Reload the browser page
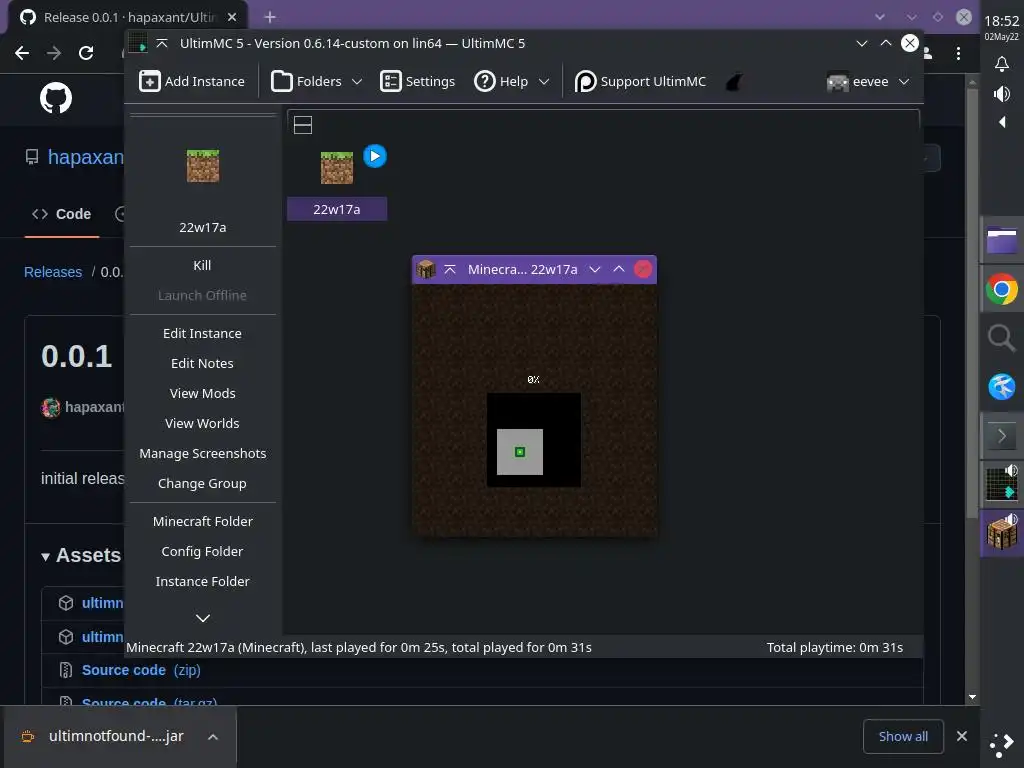The height and width of the screenshot is (768, 1024). [86, 53]
